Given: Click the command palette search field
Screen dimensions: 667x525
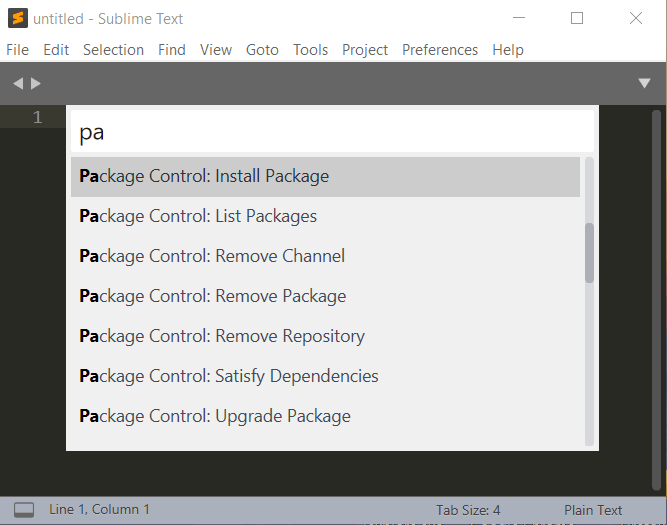Looking at the screenshot, I should (332, 131).
